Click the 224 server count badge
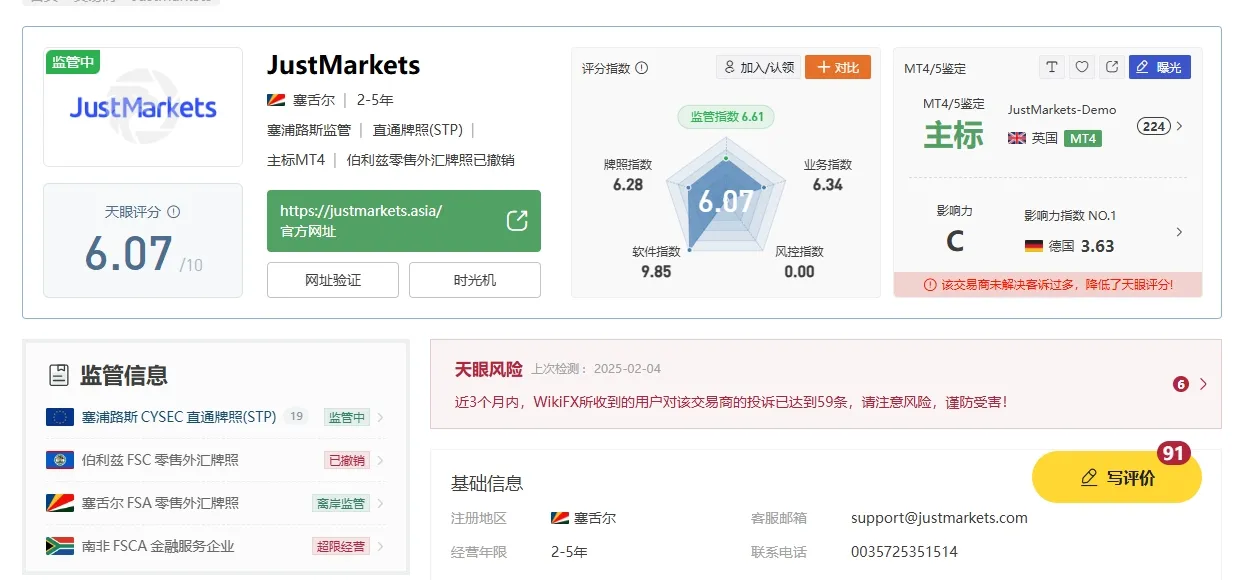The height and width of the screenshot is (580, 1241). [x=1154, y=126]
